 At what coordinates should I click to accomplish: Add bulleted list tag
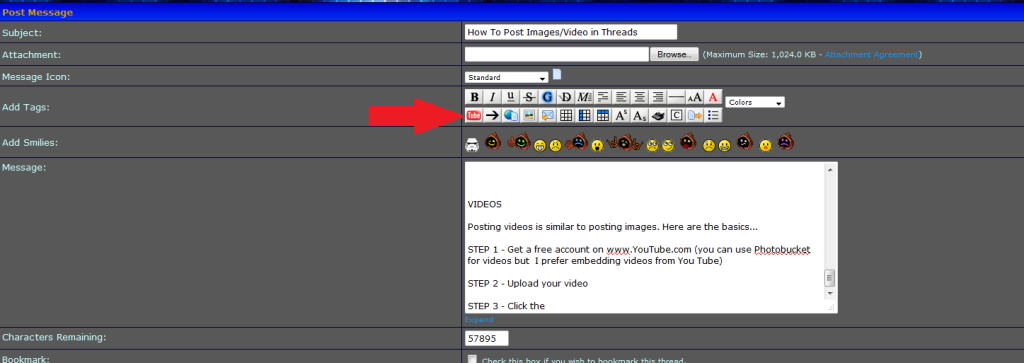[713, 116]
